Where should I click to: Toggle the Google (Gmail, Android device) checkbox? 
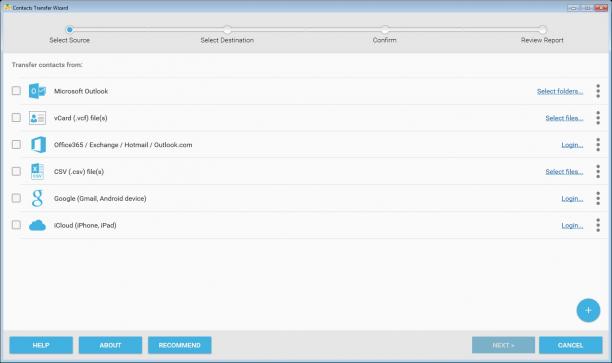16,198
